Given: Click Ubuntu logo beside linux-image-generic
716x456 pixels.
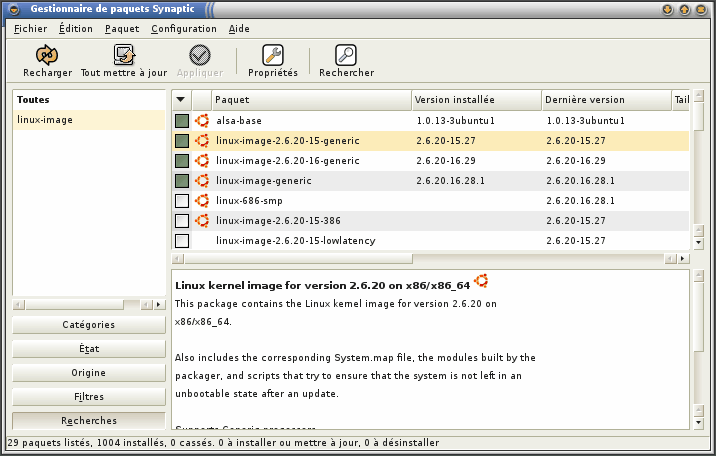Looking at the screenshot, I should [202, 181].
